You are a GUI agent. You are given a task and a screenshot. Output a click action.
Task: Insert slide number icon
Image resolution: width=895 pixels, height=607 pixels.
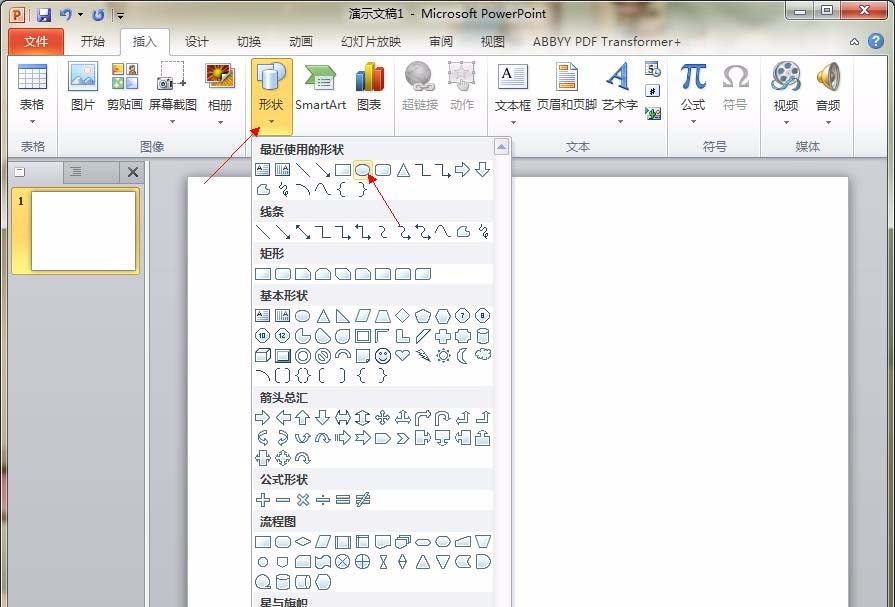[652, 91]
